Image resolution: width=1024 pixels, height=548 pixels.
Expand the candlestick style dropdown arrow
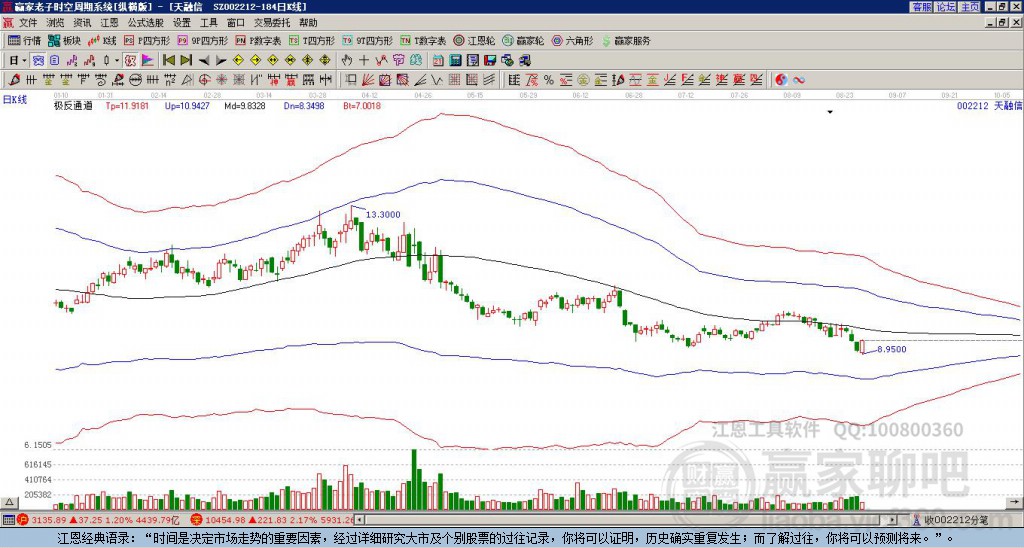118,61
